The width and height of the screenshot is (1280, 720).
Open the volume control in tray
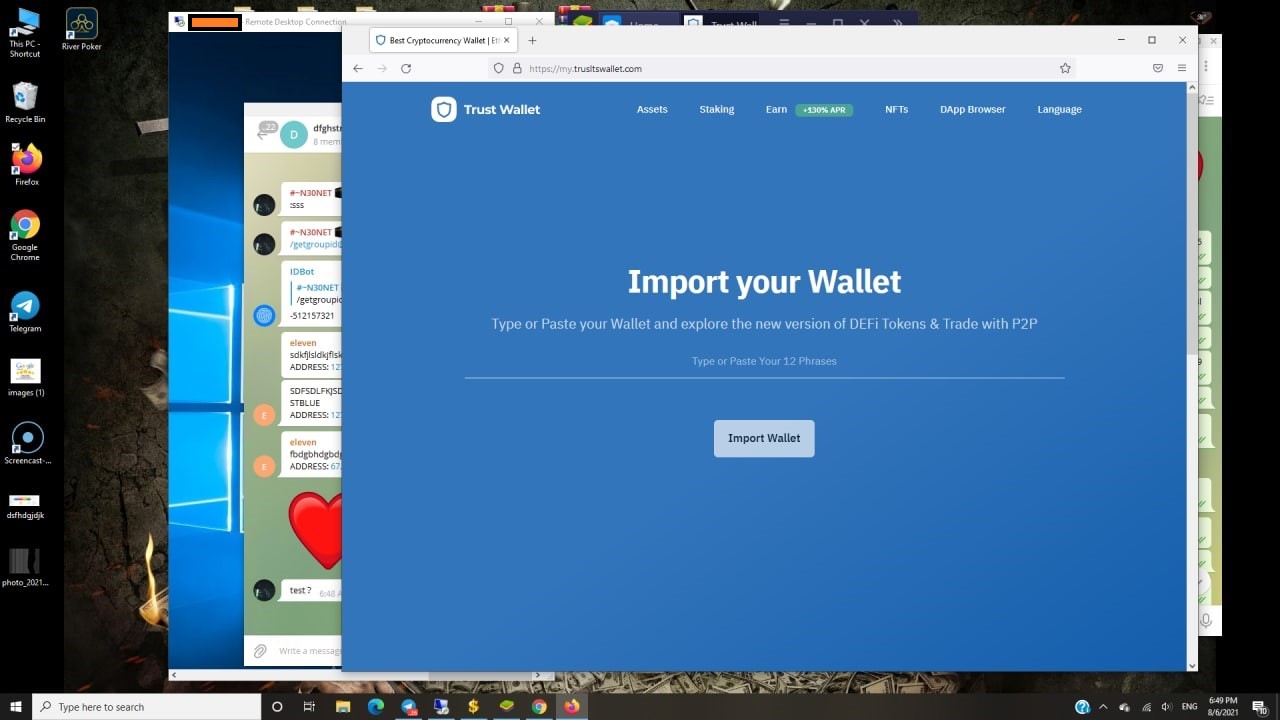pyautogui.click(x=1166, y=707)
